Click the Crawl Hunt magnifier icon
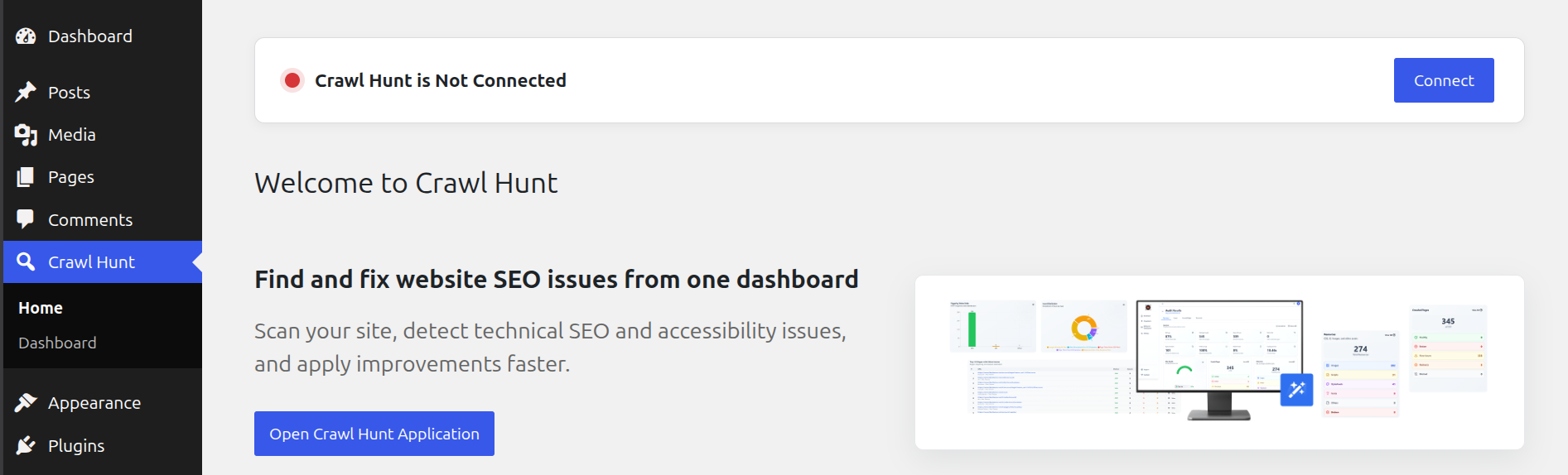This screenshot has width=1568, height=475. click(26, 261)
